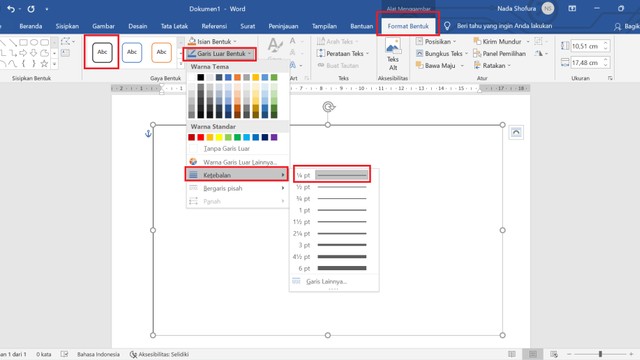Expand the Garis Luar Bentuk dropdown
640x360 pixels.
220,53
